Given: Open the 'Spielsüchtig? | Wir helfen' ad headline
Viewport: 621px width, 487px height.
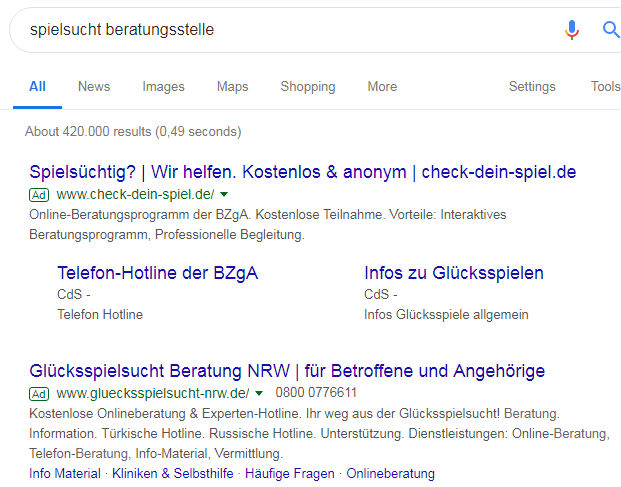Looking at the screenshot, I should [303, 172].
